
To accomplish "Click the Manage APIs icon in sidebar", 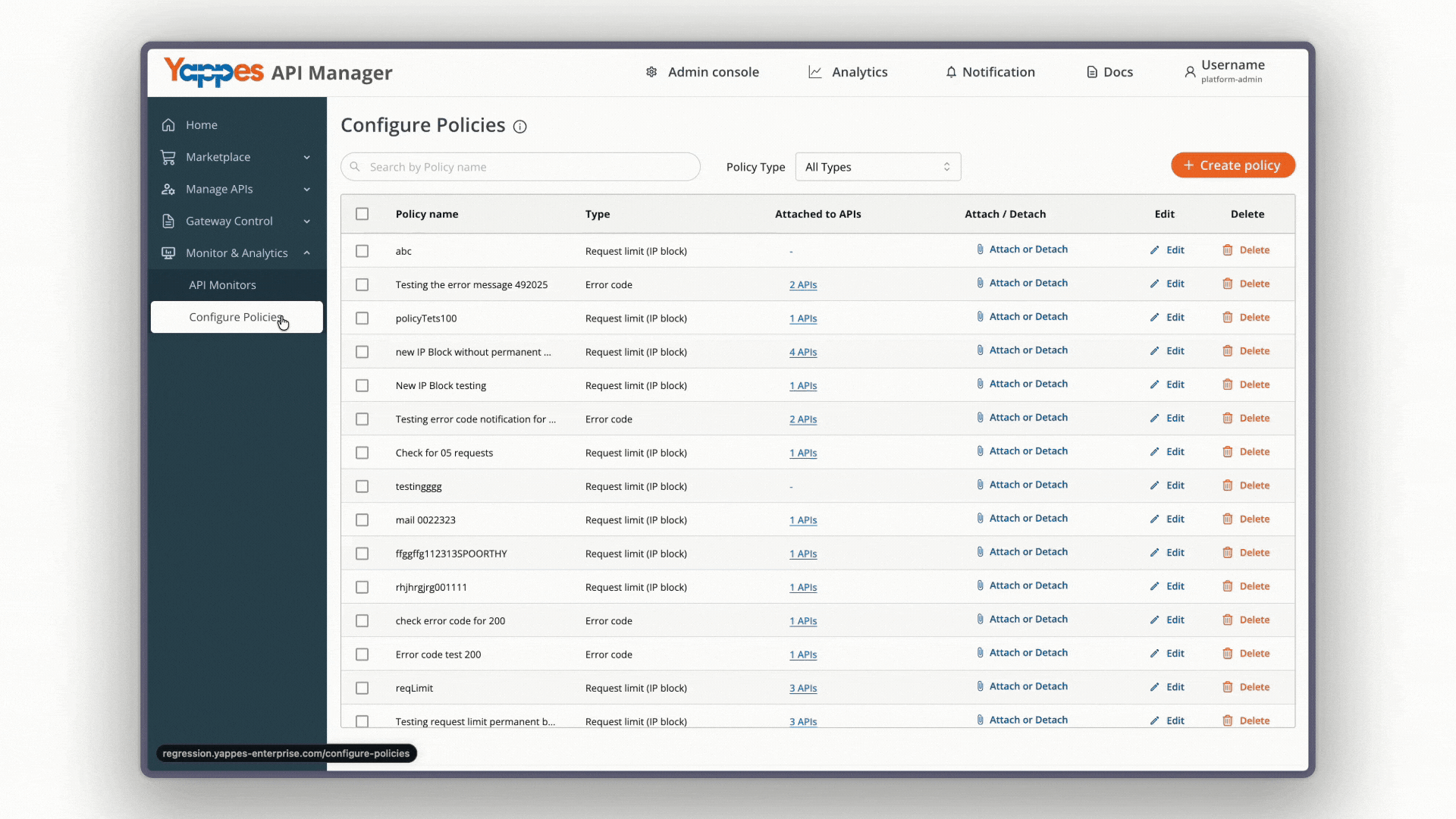I will pos(168,190).
